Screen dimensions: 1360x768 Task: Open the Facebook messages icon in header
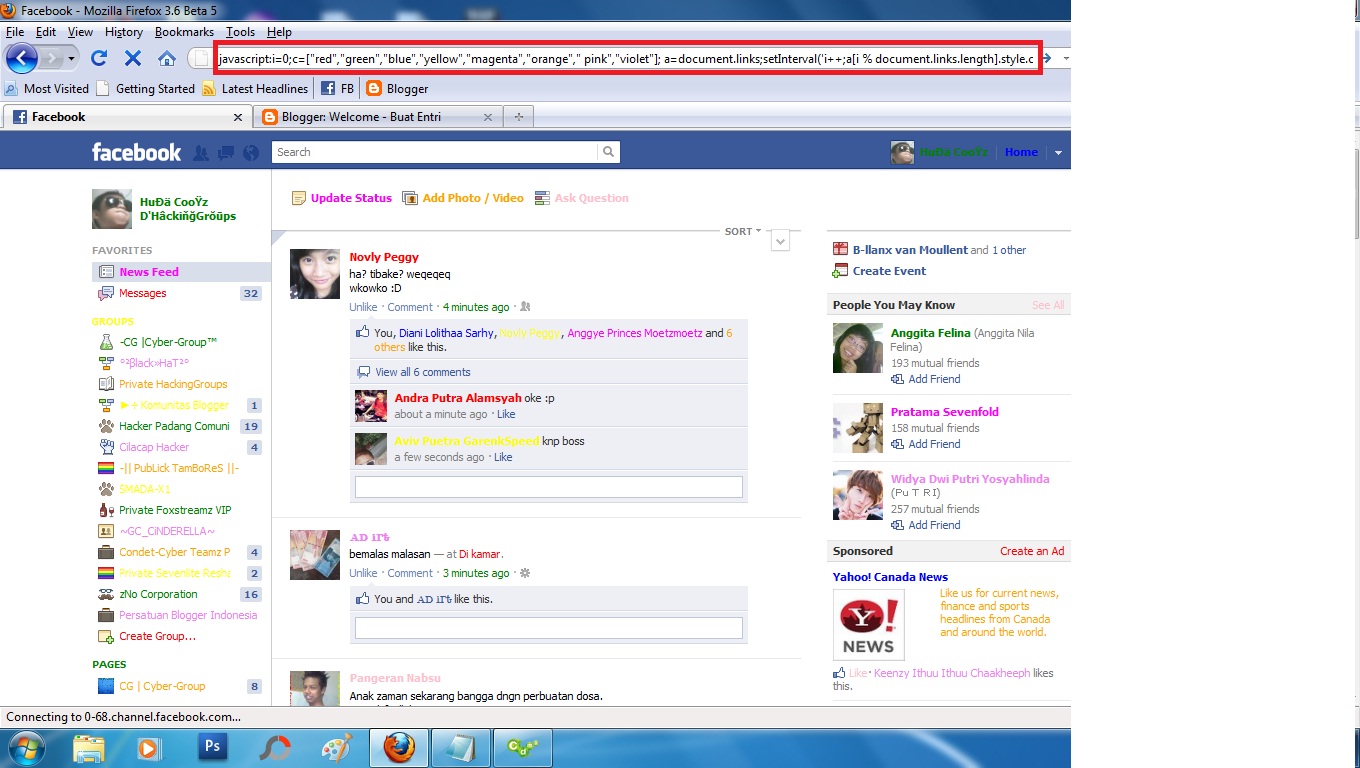[x=226, y=153]
